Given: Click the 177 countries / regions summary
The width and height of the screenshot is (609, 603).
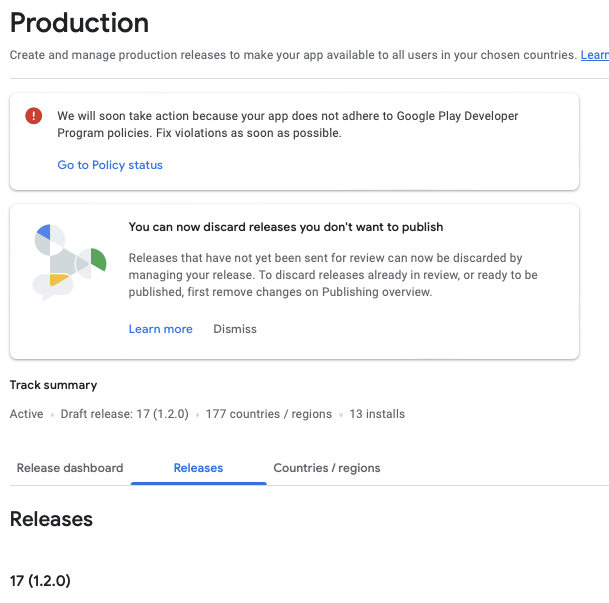Looking at the screenshot, I should [268, 414].
